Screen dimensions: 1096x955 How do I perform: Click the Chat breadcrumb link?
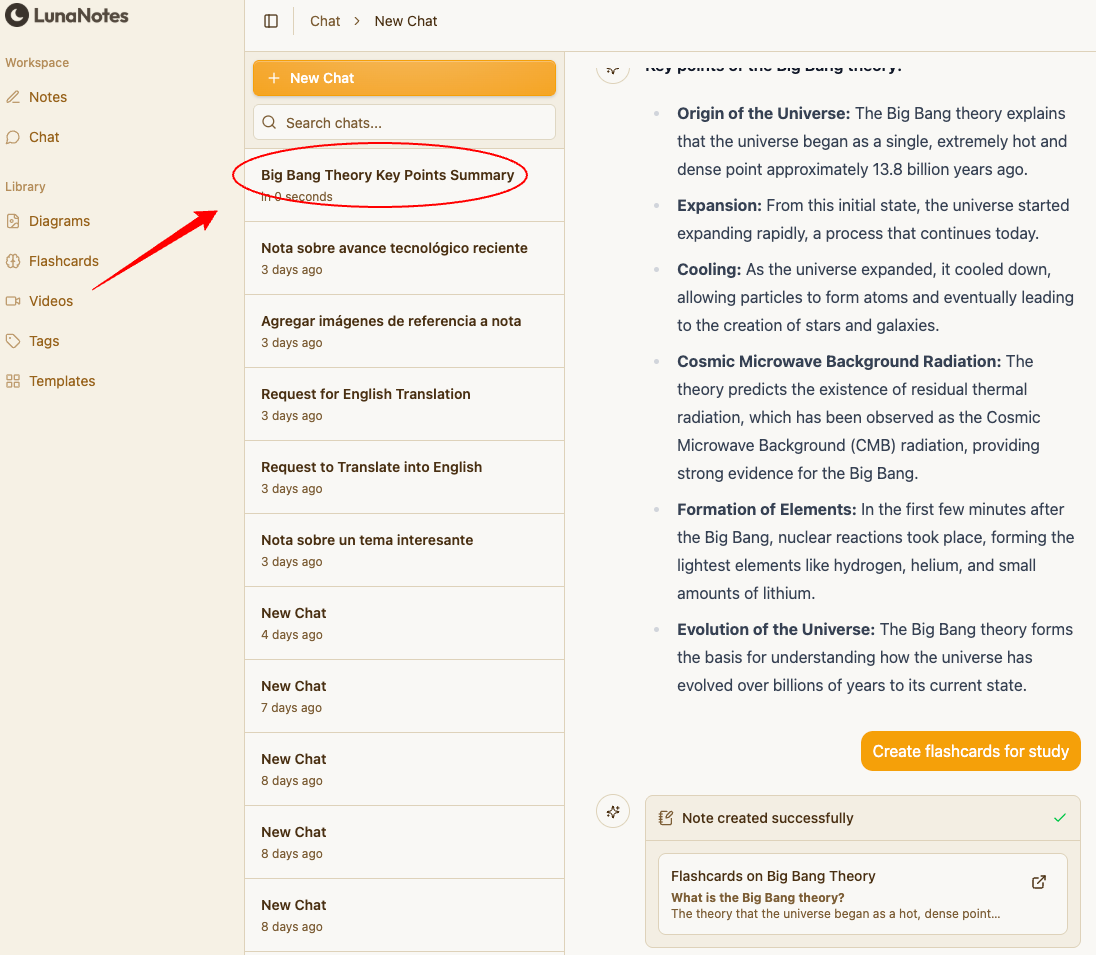325,21
